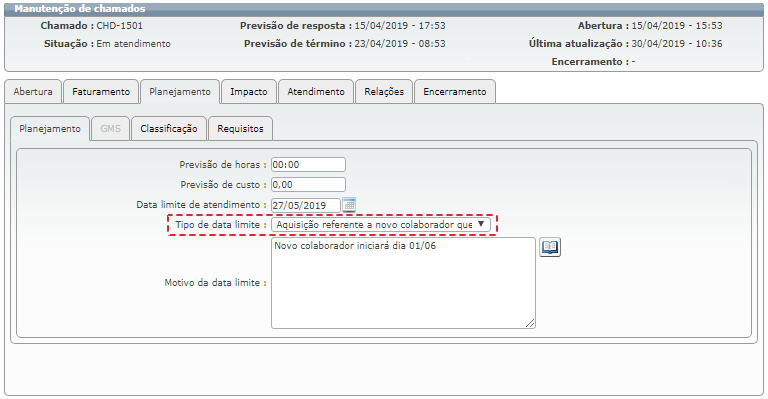Click the chamado number CHD-1501
Viewport: 768px width, 399px height.
click(x=120, y=25)
